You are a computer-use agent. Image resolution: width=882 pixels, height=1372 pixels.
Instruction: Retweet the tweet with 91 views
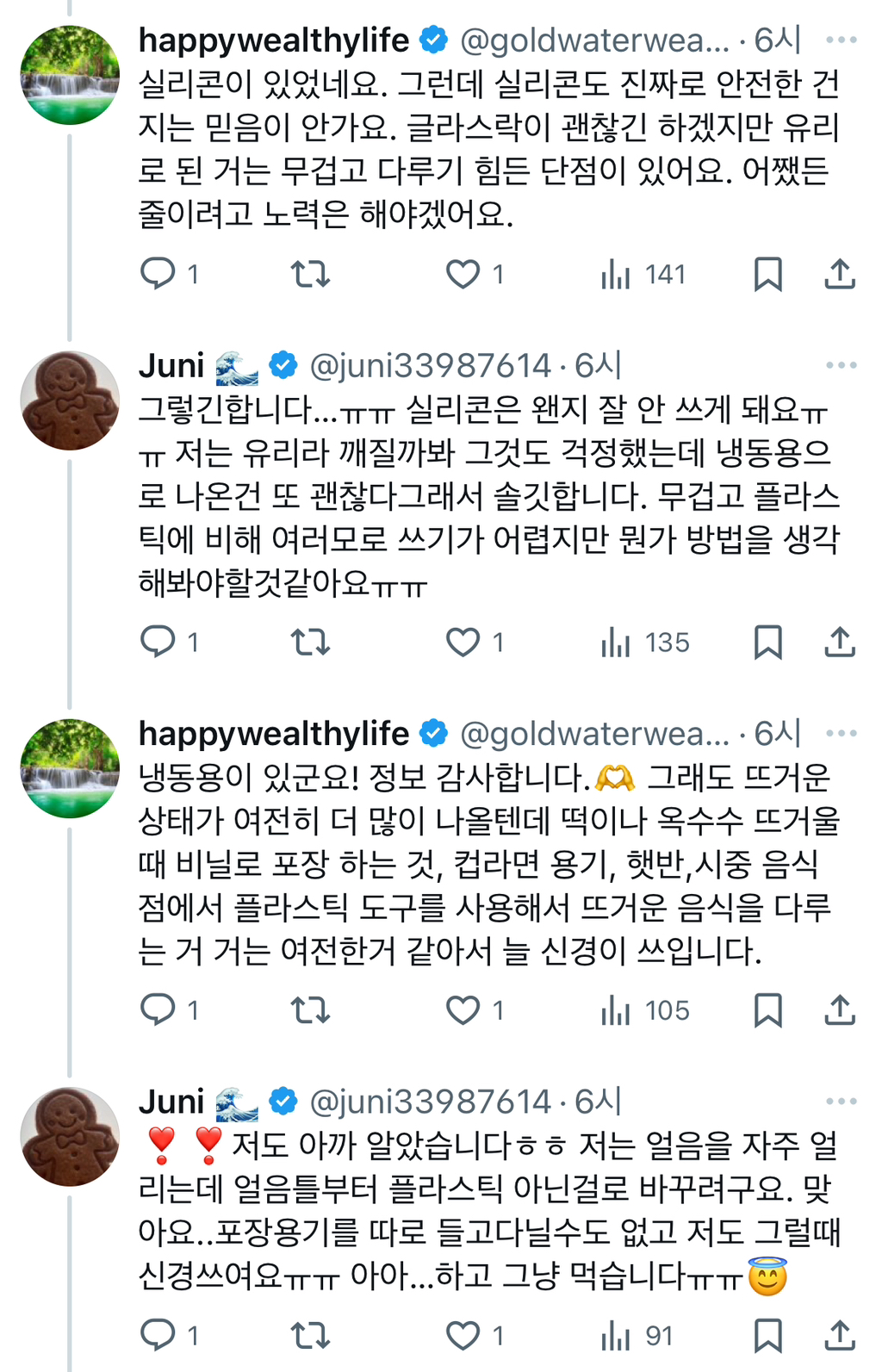tap(310, 1336)
